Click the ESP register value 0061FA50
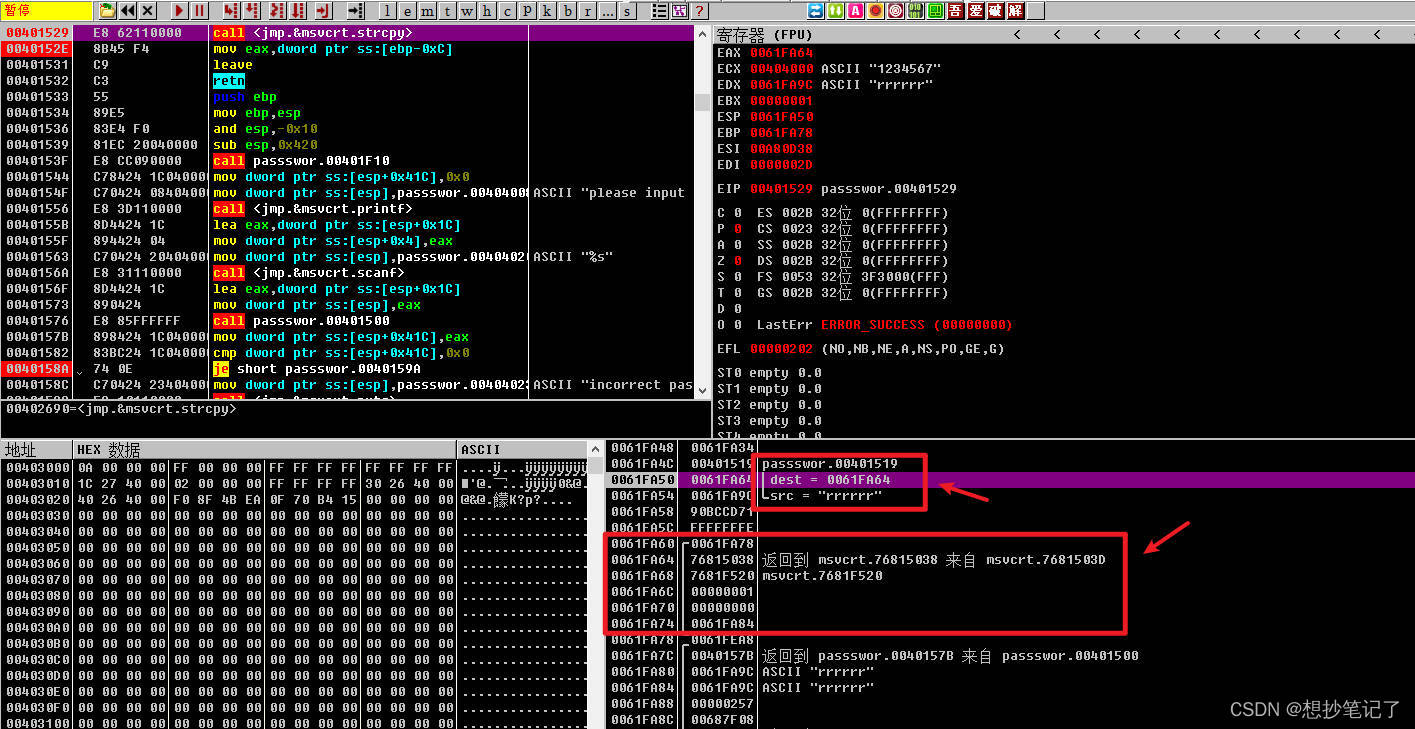This screenshot has width=1415, height=729. (781, 117)
